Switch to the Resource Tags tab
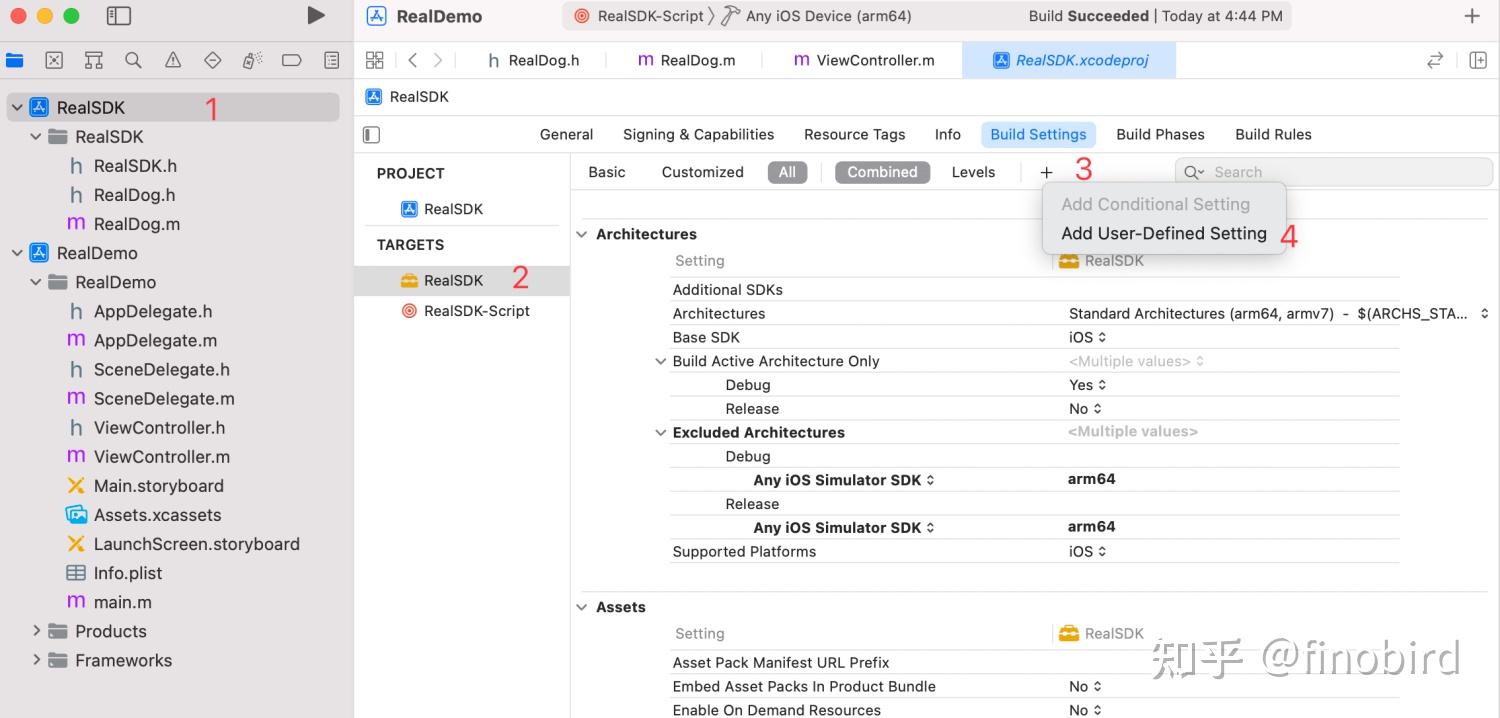 854,134
